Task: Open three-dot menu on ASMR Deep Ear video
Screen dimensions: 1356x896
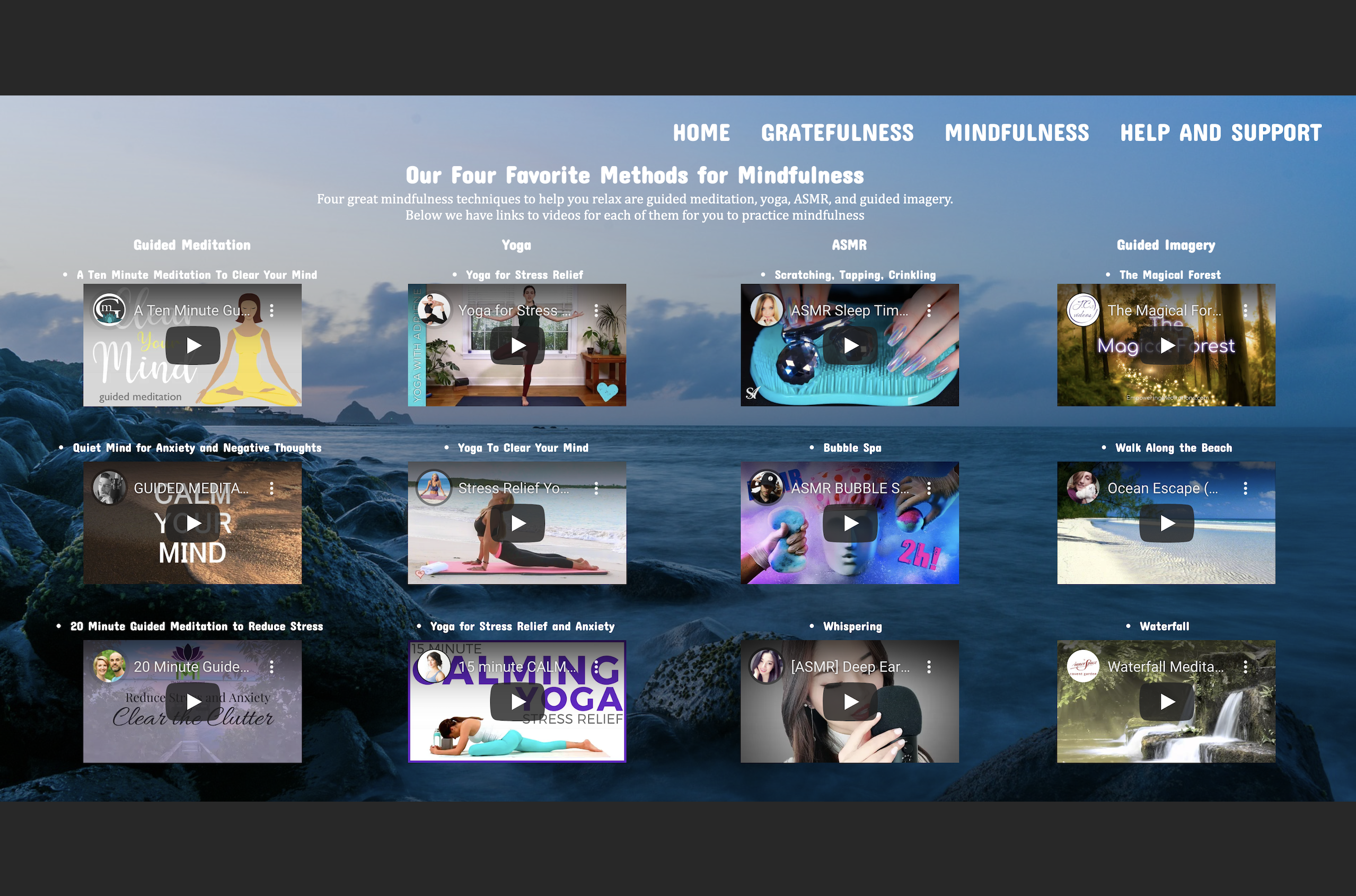Action: point(929,667)
